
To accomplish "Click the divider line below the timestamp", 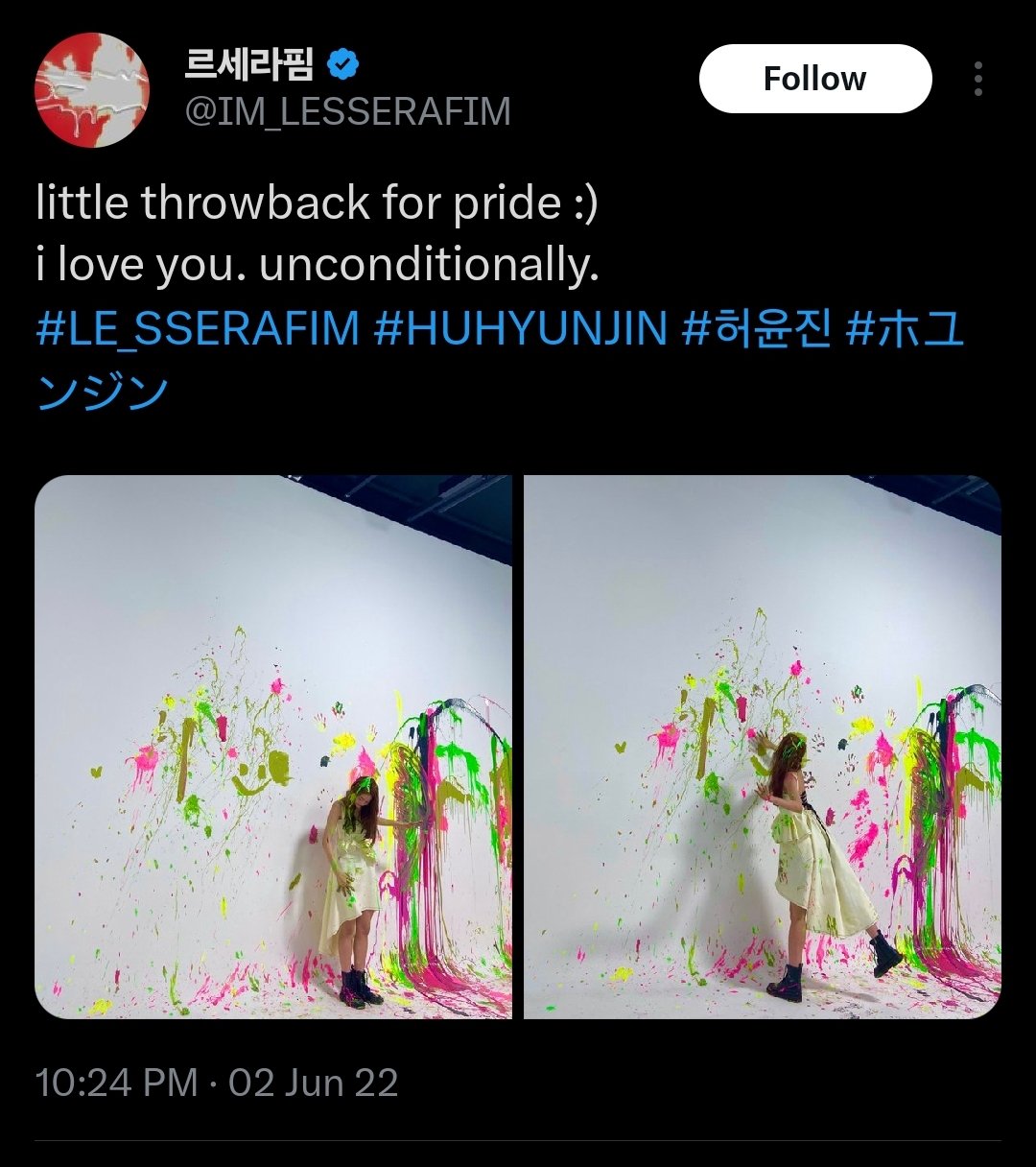I will [518, 1140].
